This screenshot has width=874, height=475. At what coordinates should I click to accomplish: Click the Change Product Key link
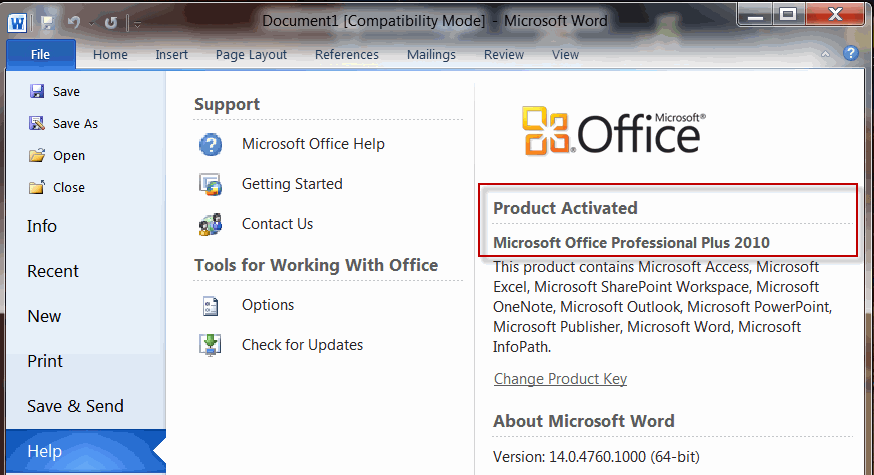click(560, 379)
